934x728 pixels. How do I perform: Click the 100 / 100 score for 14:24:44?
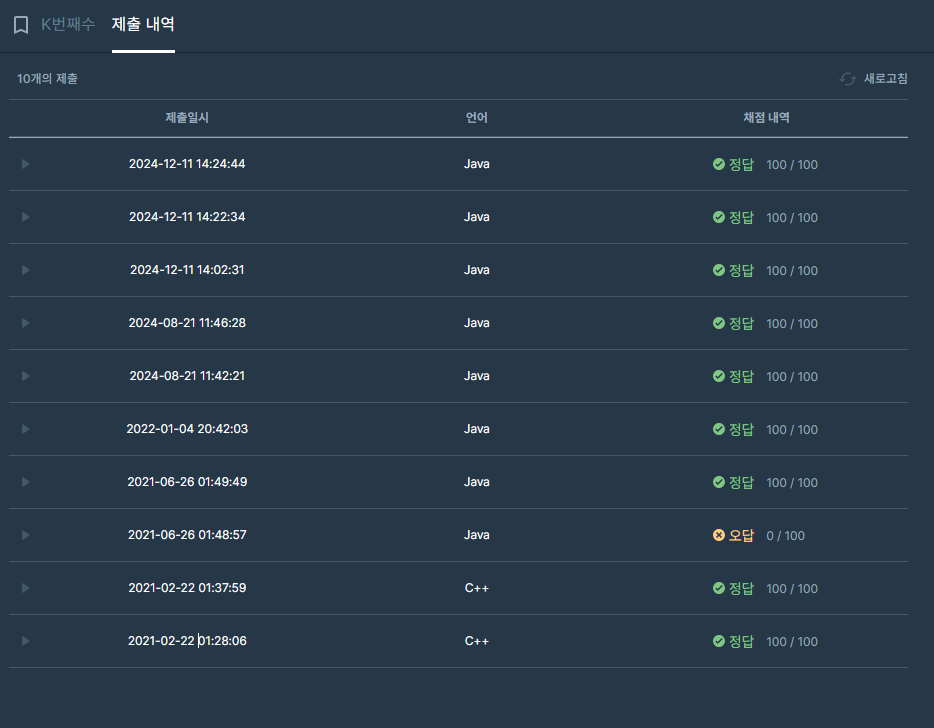pos(792,164)
